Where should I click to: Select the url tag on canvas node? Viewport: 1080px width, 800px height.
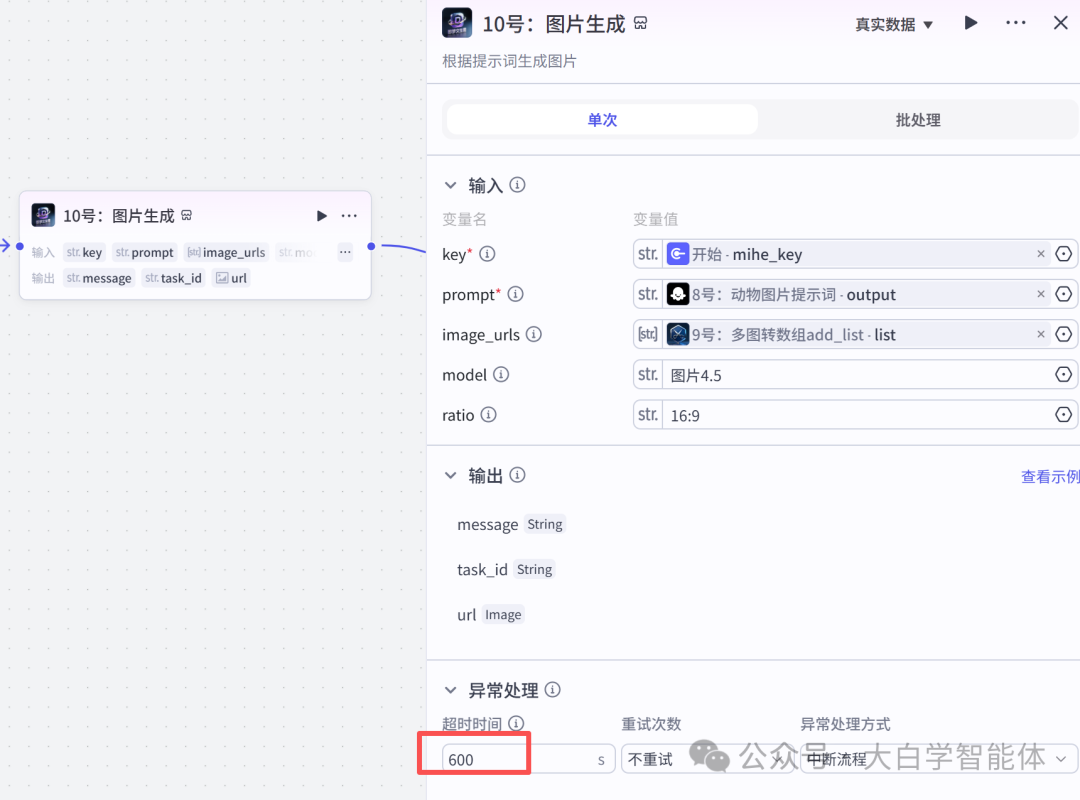(231, 278)
